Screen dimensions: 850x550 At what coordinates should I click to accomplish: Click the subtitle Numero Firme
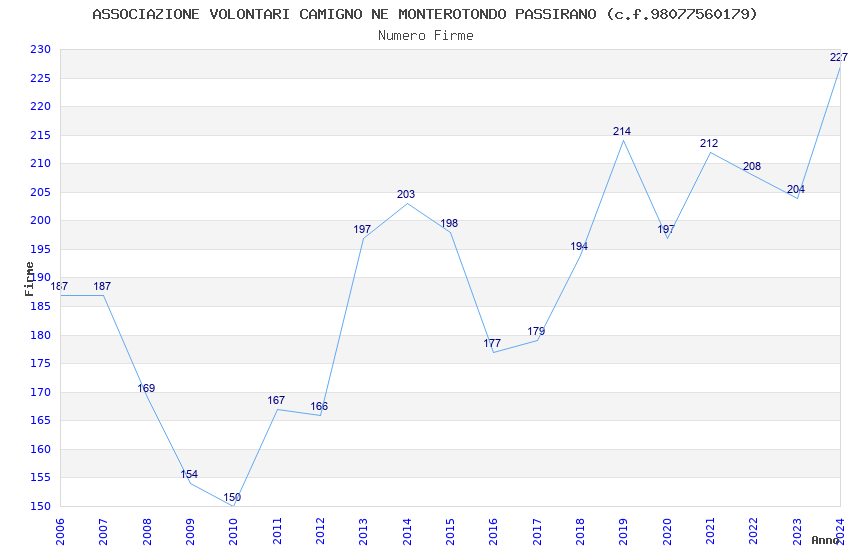(426, 36)
